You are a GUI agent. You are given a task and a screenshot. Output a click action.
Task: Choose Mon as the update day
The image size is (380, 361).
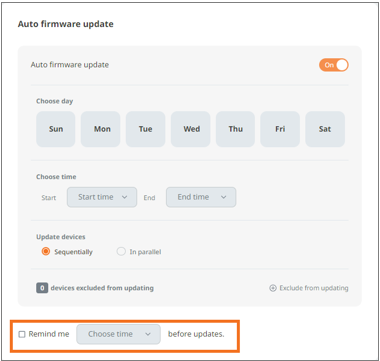[x=101, y=129]
